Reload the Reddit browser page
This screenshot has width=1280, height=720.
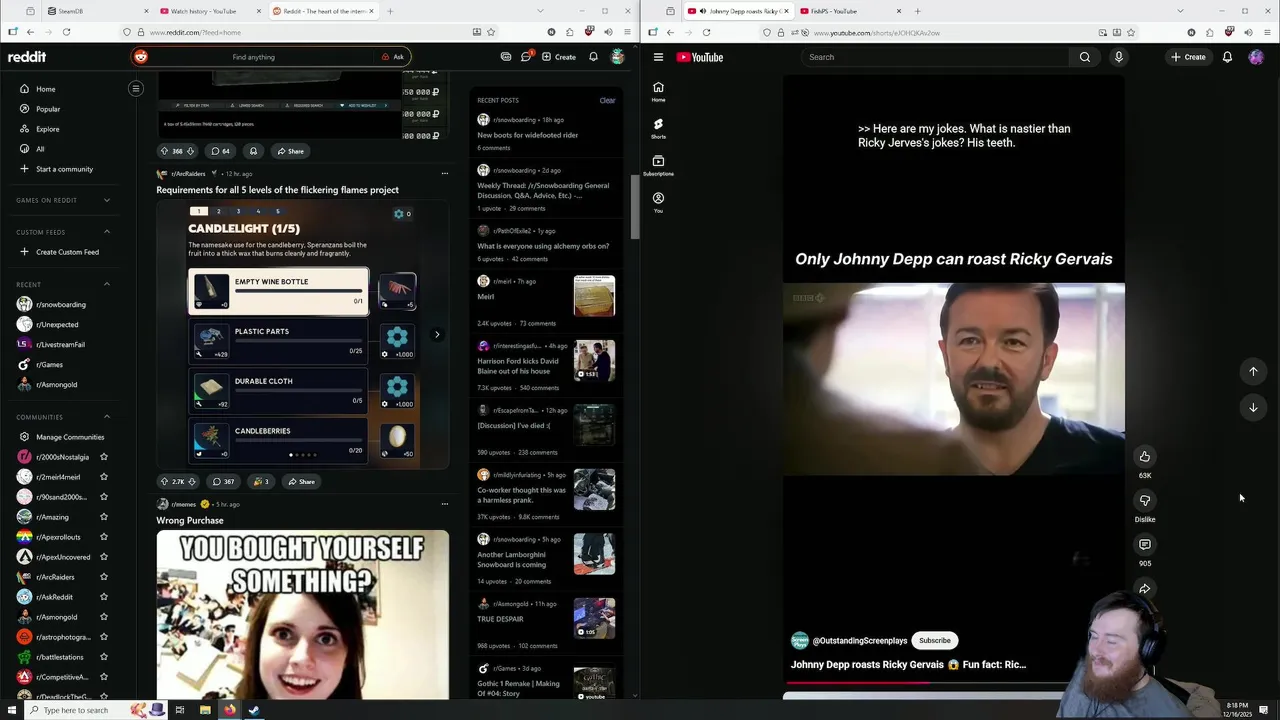[66, 32]
